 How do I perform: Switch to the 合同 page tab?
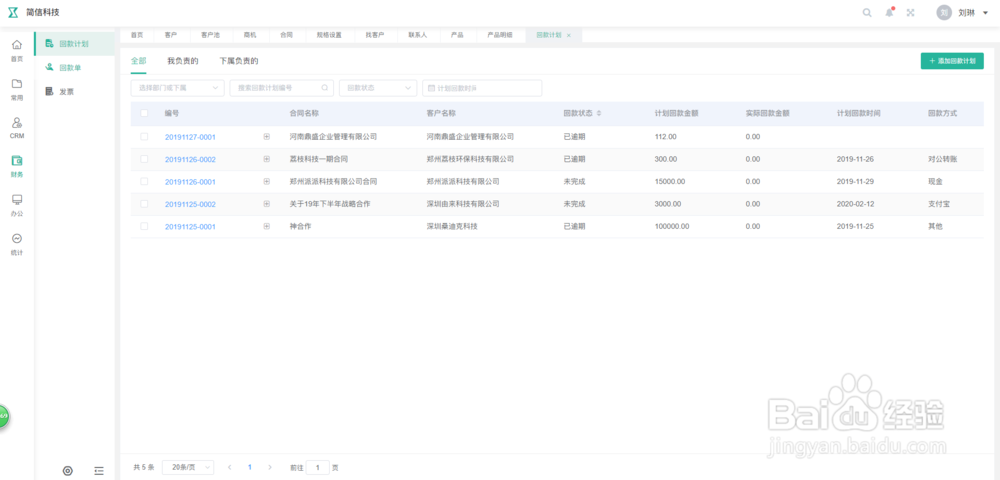(286, 35)
